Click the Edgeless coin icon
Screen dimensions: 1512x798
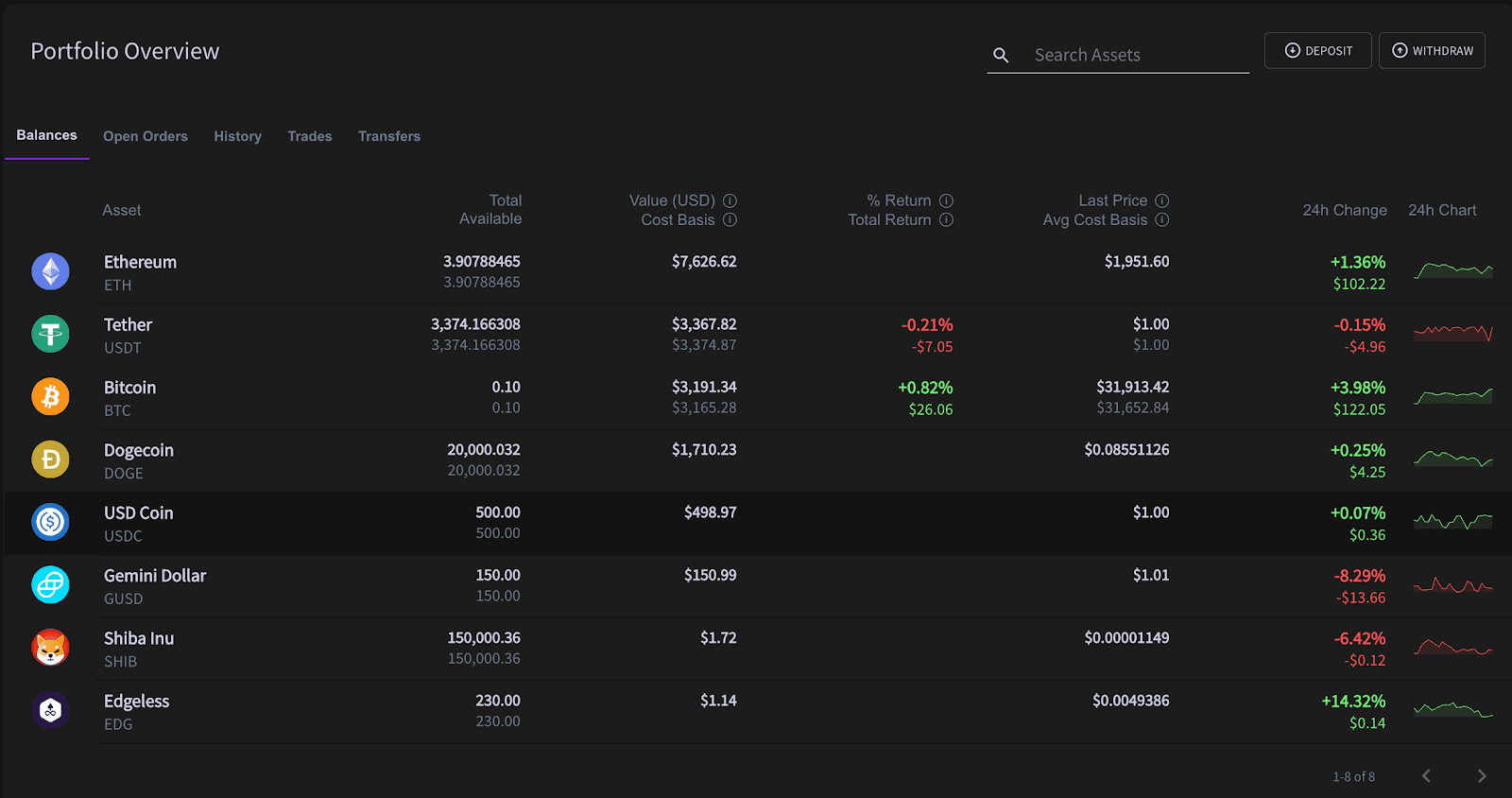[x=51, y=710]
